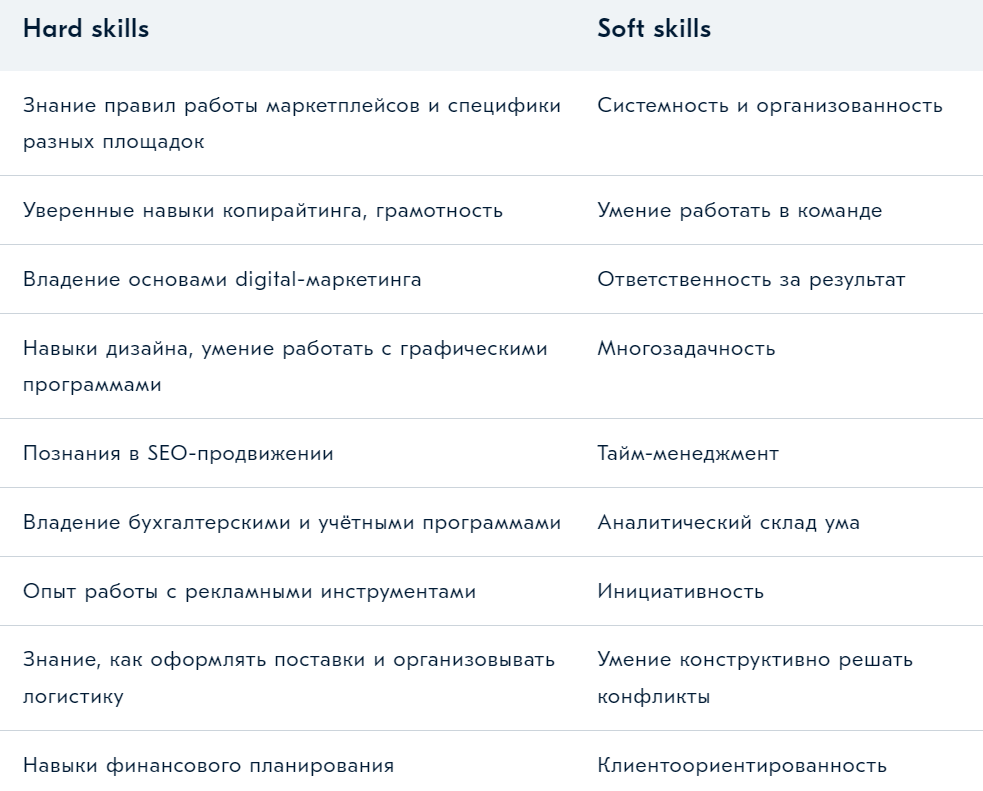983x791 pixels.
Task: Select the copywriting skills row text
Action: tap(263, 210)
